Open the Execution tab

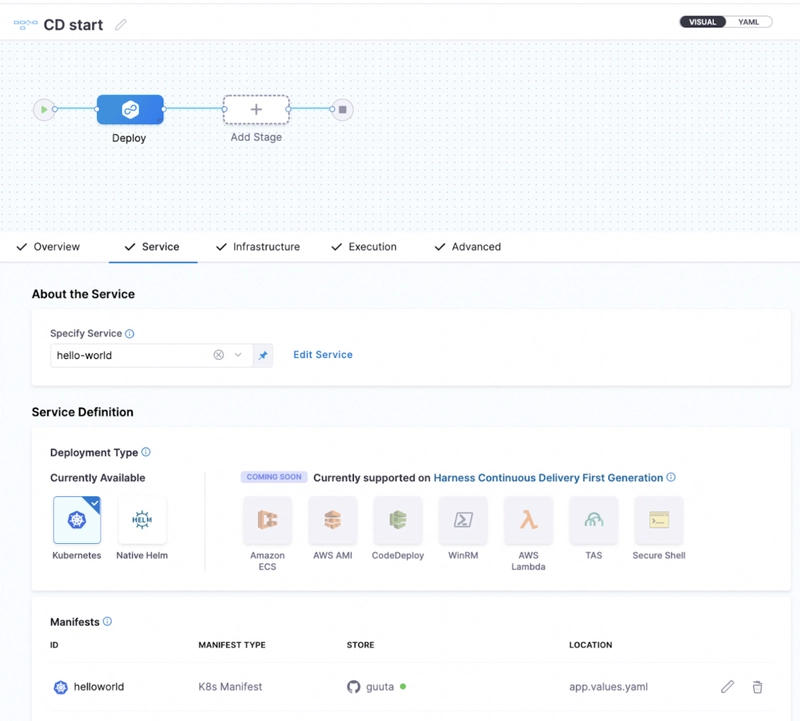click(x=364, y=247)
